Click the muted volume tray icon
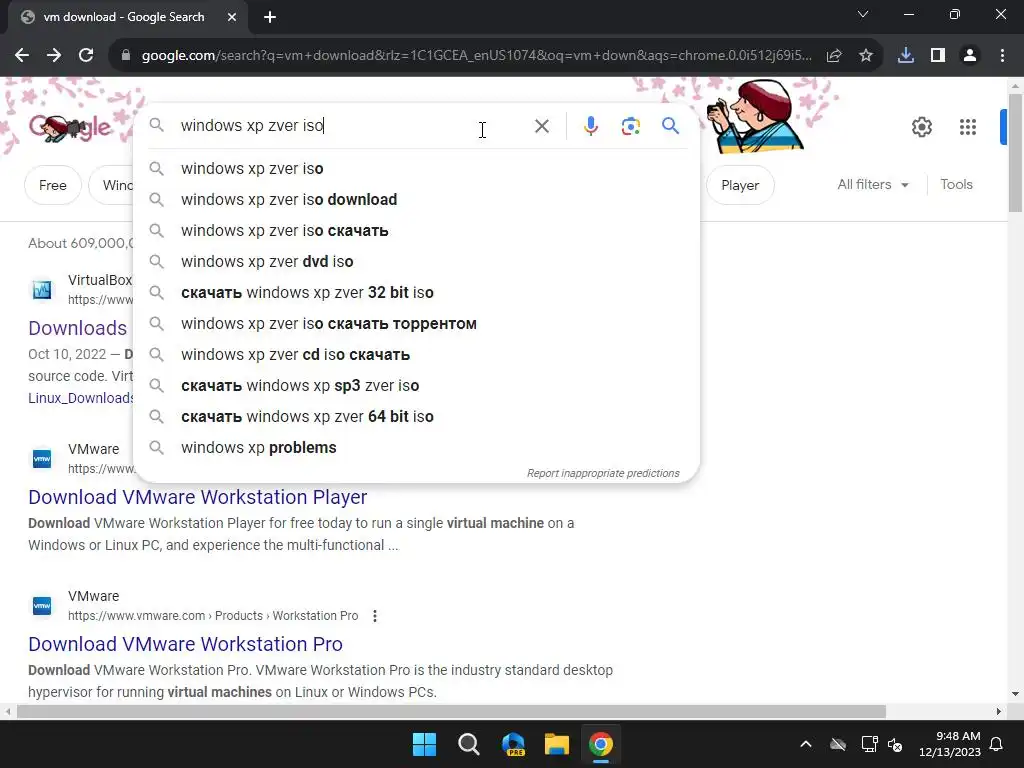Viewport: 1024px width, 768px height. tap(895, 744)
